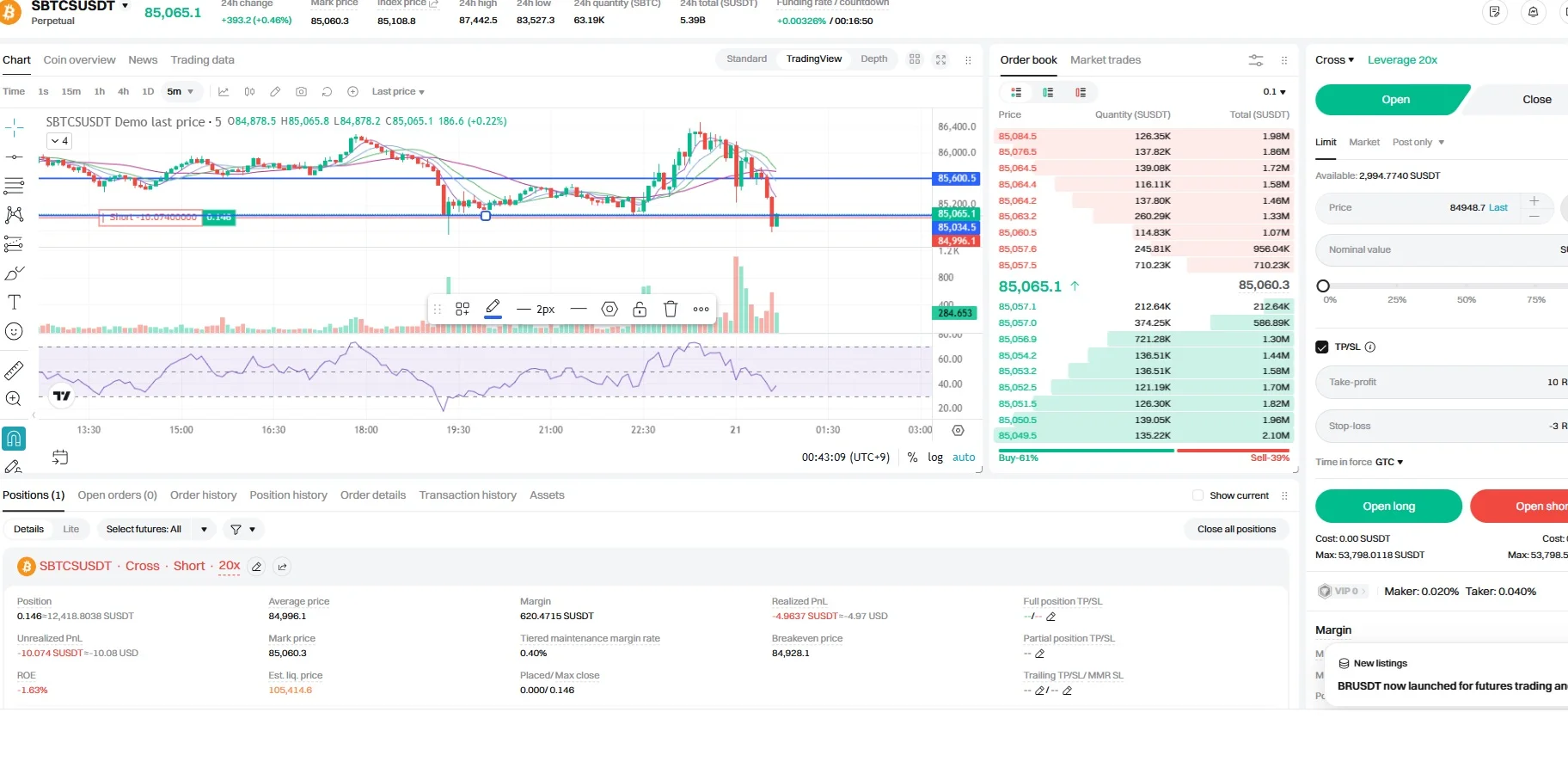Viewport: 1568px width, 780px height.
Task: Click the circled plus icon in chart toolbar
Action: [x=352, y=92]
